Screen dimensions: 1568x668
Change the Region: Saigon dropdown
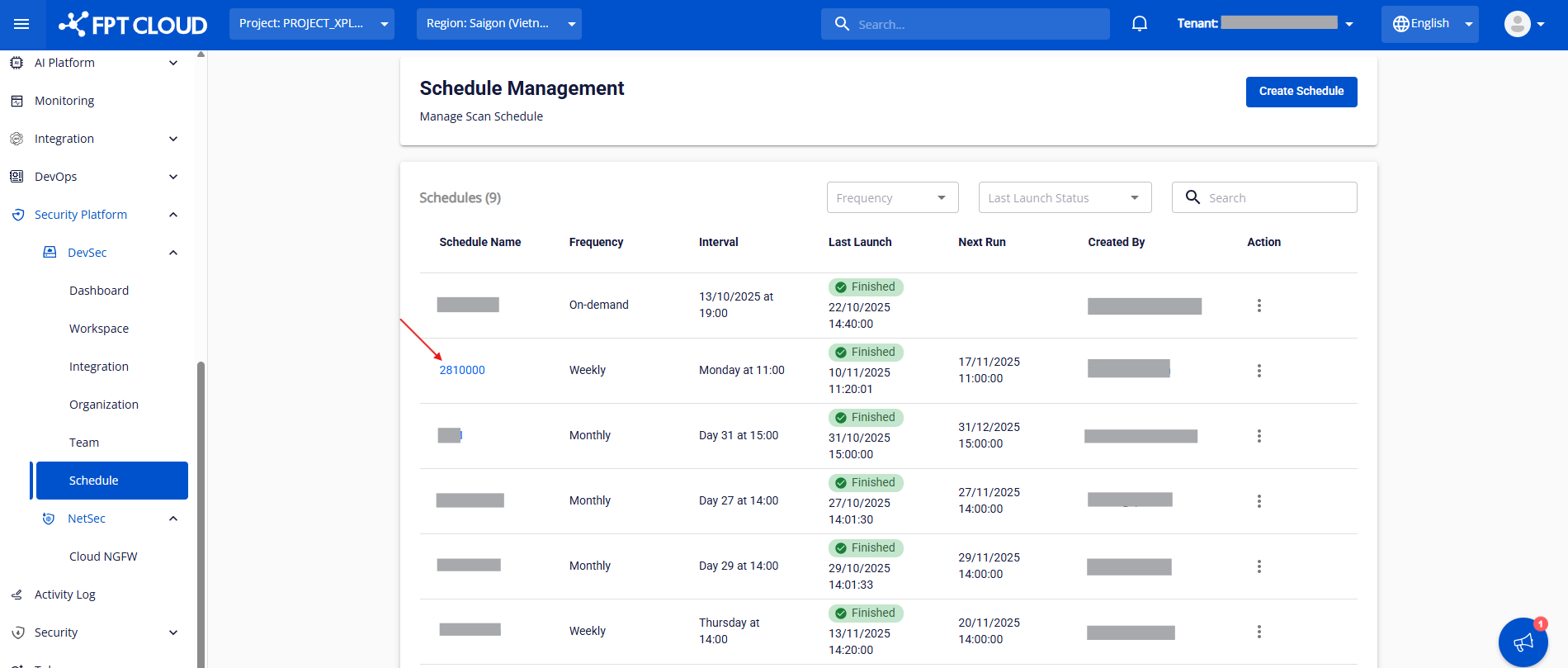pyautogui.click(x=498, y=24)
